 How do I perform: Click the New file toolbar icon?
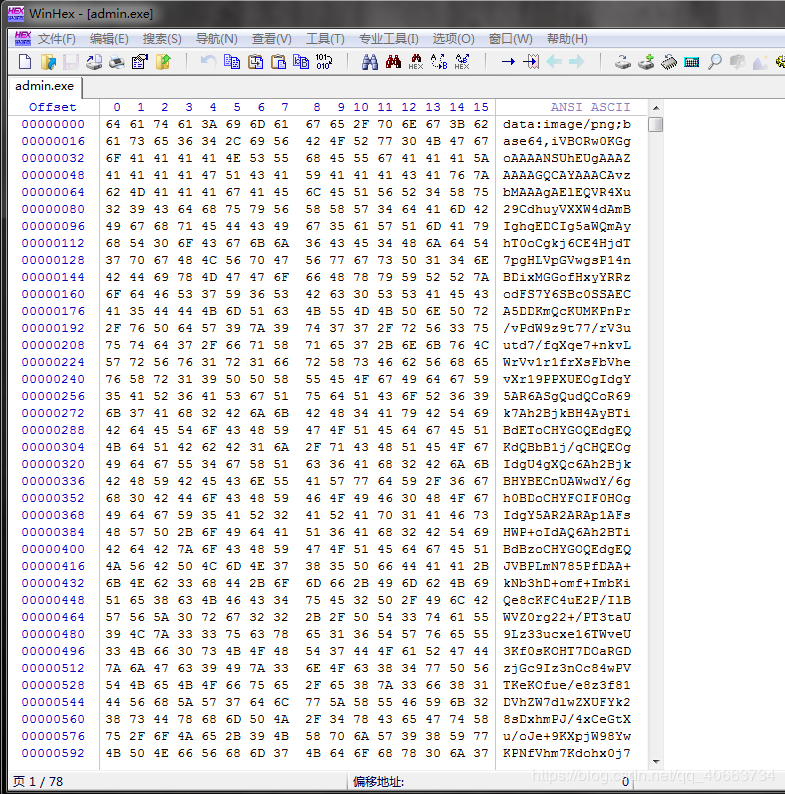[x=25, y=62]
